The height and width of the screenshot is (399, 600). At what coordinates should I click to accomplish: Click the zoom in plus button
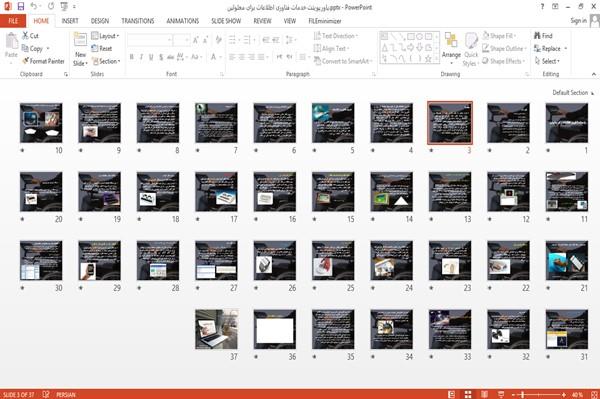click(x=564, y=394)
